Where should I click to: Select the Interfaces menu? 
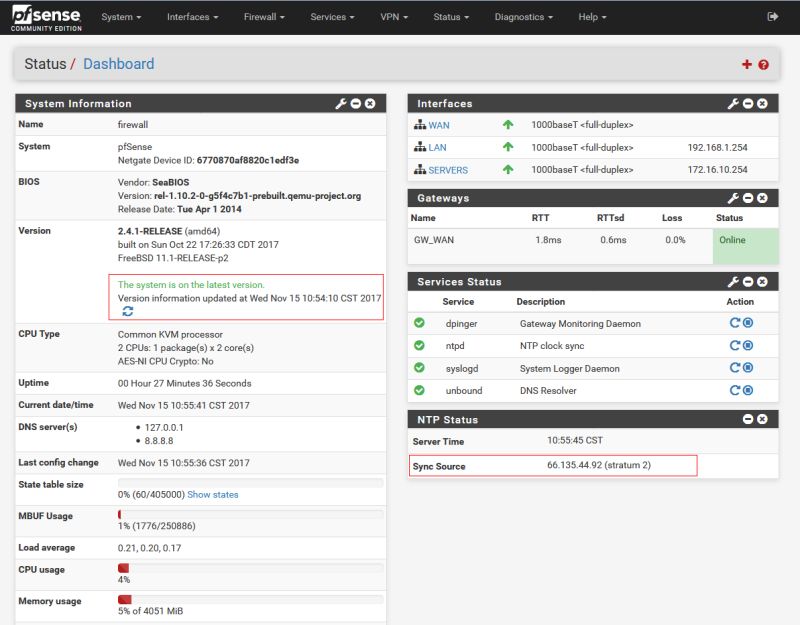[190, 16]
